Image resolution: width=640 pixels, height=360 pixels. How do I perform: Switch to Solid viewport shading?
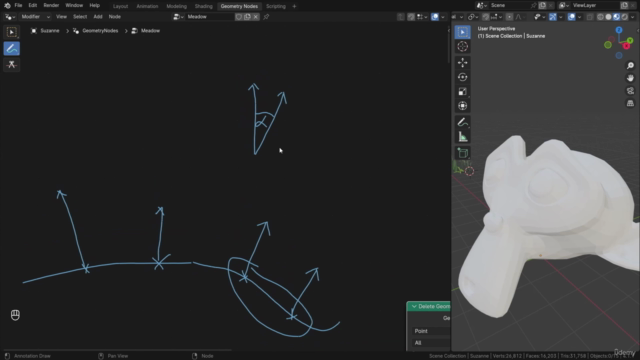click(x=609, y=17)
